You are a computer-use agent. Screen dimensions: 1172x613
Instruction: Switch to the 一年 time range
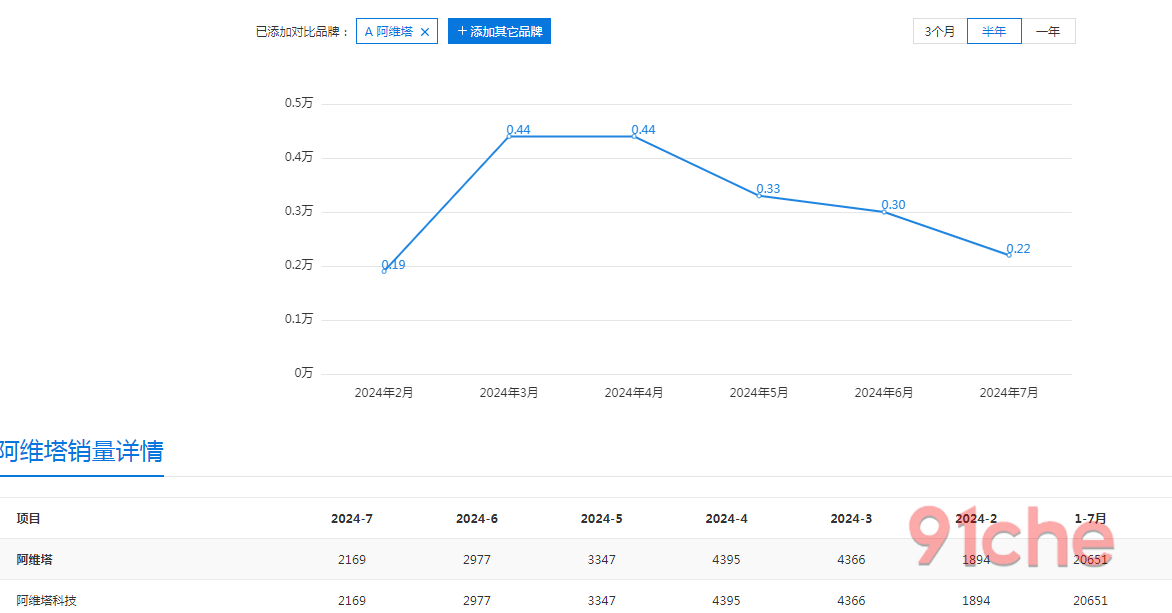tap(1048, 31)
